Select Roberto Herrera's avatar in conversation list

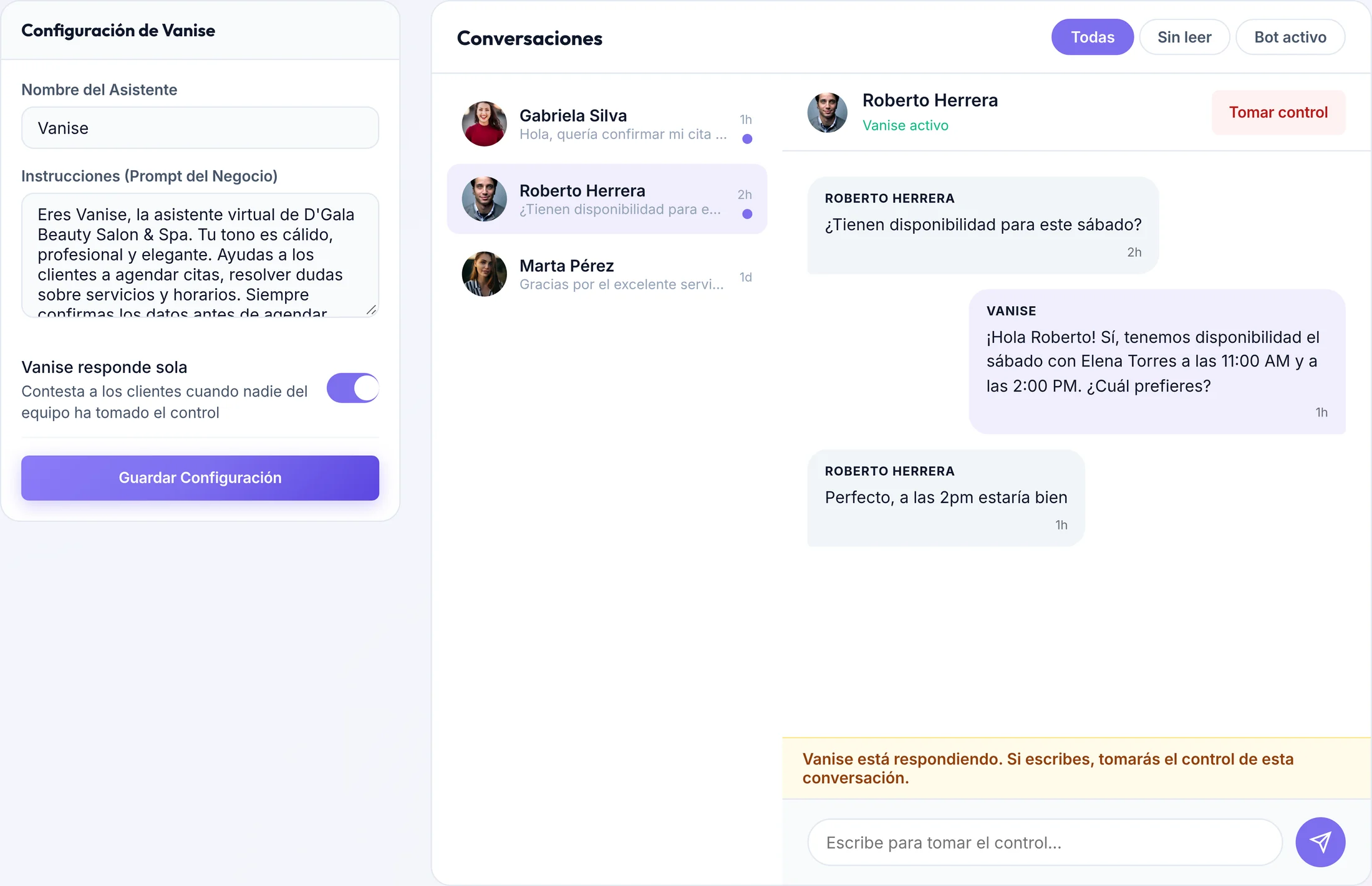pos(484,199)
